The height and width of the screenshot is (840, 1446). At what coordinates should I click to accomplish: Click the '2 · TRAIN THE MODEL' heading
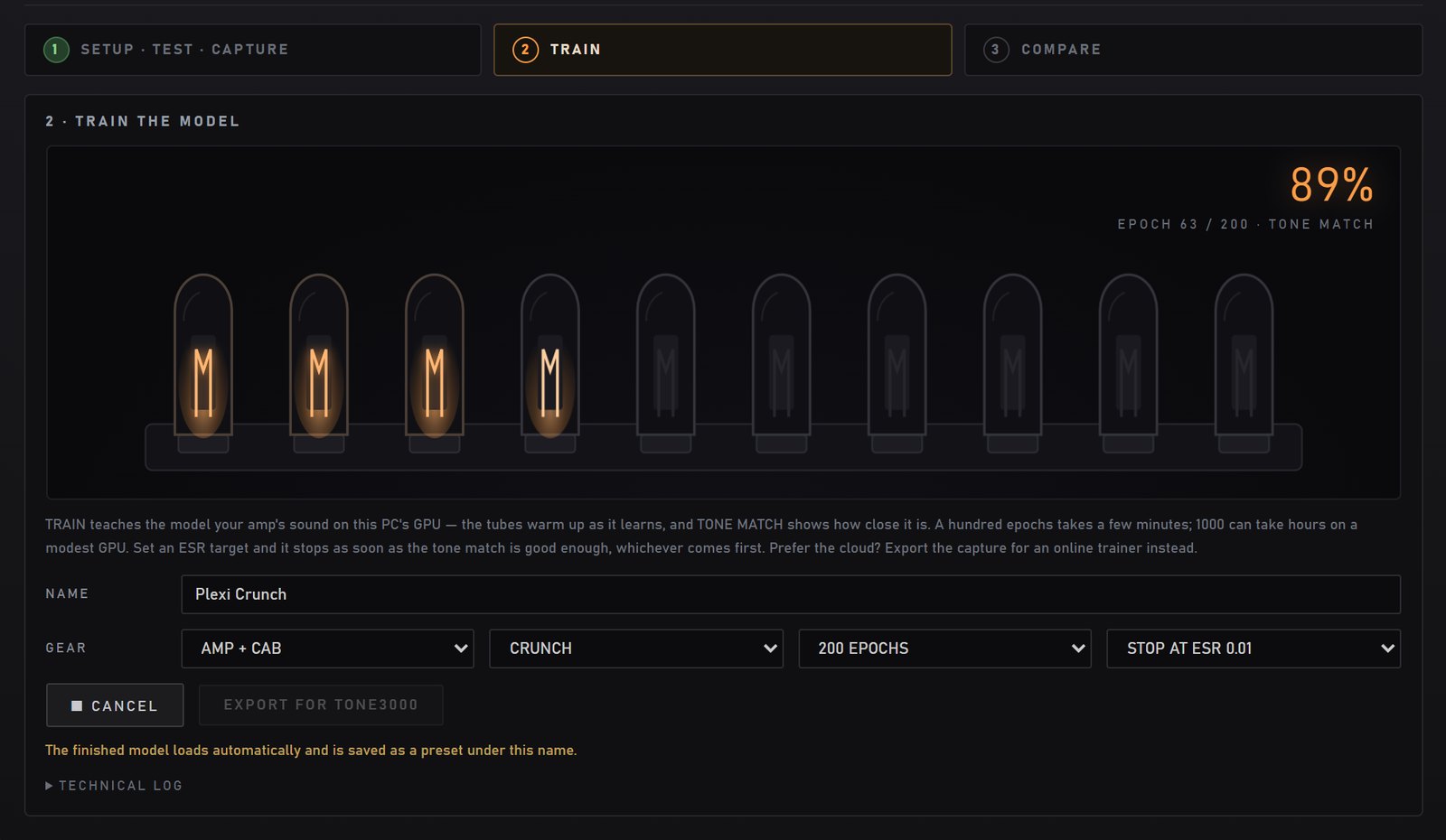[143, 121]
